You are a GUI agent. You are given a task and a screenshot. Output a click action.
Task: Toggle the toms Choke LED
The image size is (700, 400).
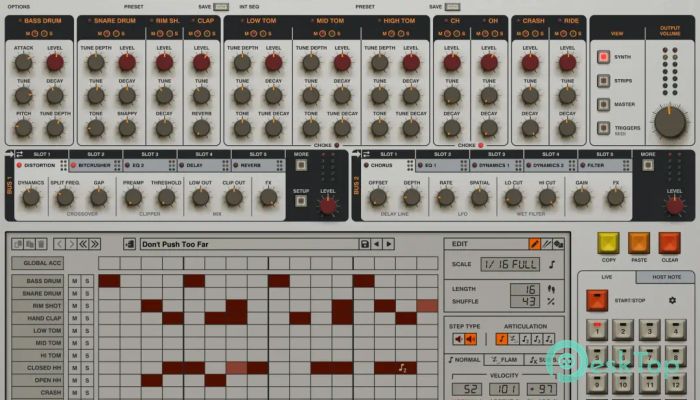pos(337,145)
